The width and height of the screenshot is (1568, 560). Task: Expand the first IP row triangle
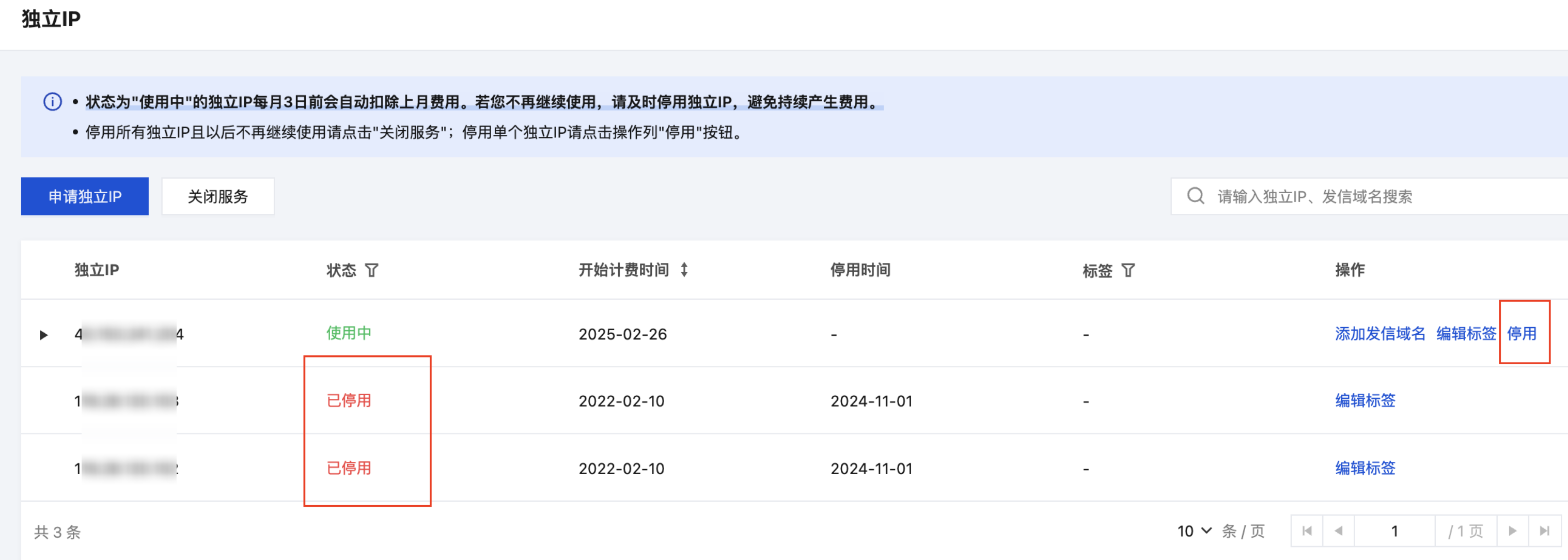(x=43, y=335)
